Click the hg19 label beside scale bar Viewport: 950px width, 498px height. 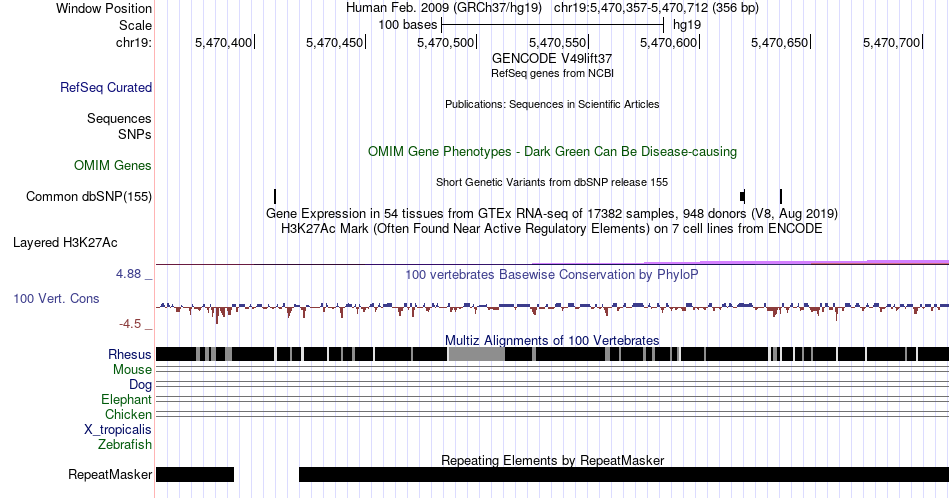point(687,25)
